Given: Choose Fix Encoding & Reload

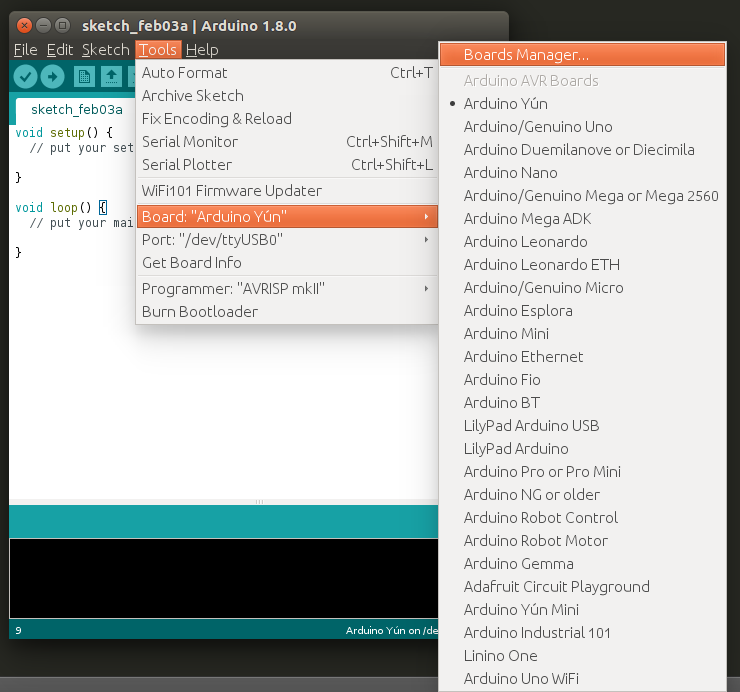Looking at the screenshot, I should tap(287, 118).
